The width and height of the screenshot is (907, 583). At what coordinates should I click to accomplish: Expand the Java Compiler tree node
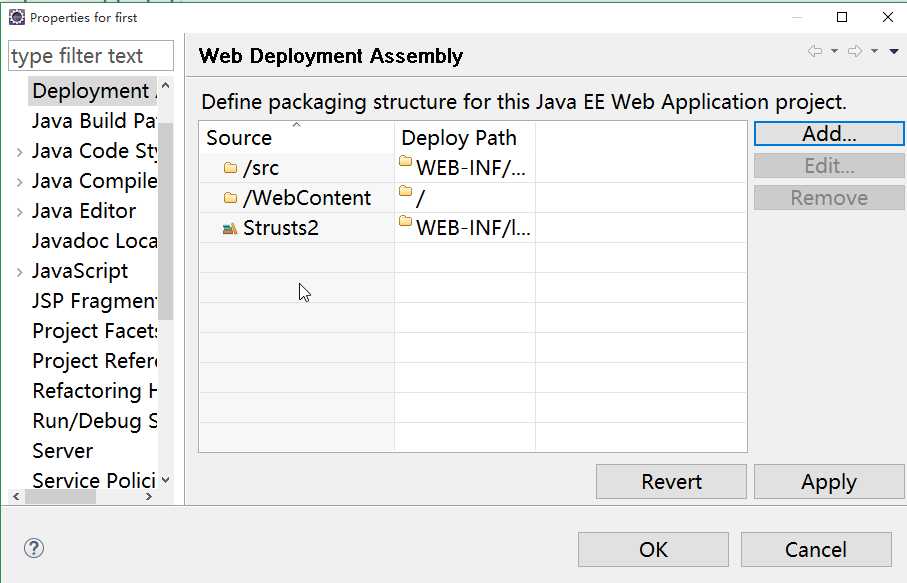click(20, 182)
